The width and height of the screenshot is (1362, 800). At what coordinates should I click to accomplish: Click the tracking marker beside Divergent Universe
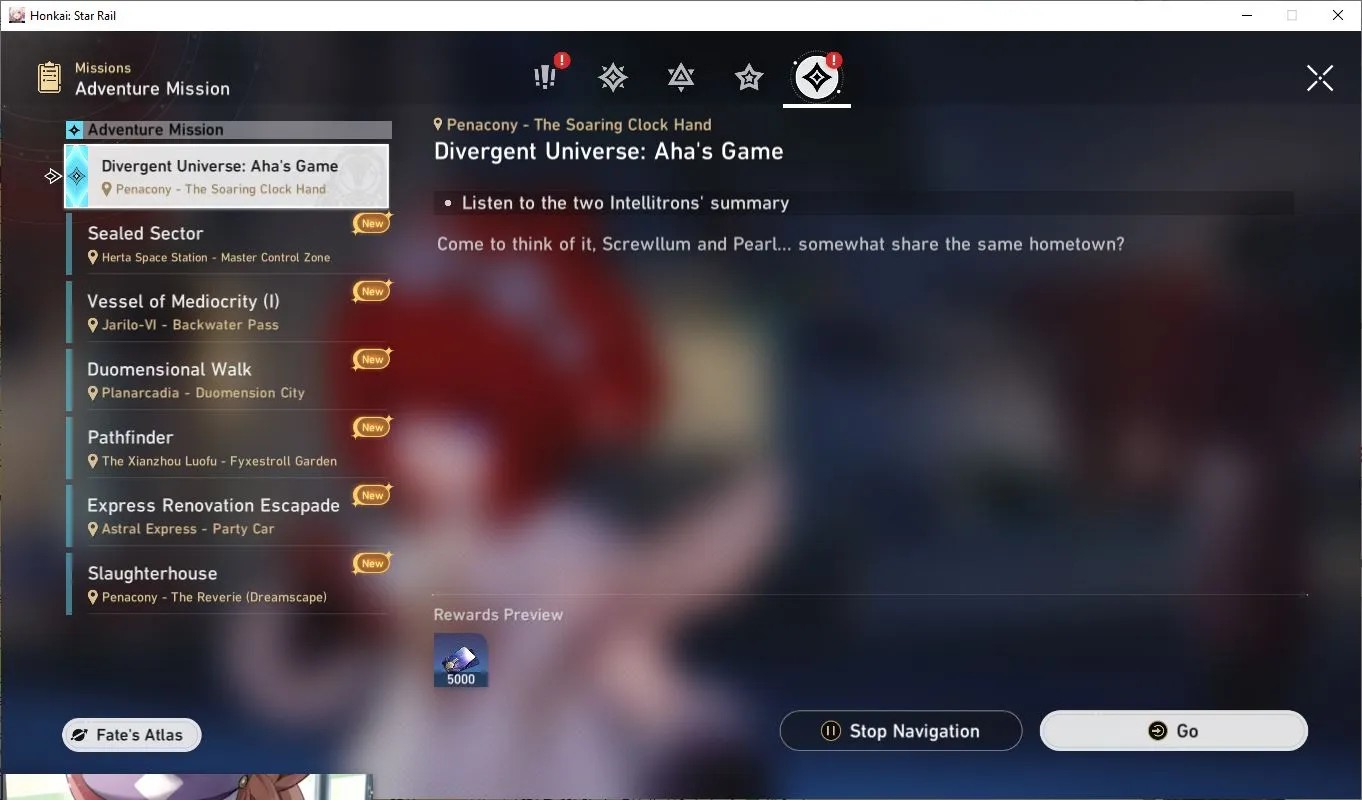click(x=53, y=176)
